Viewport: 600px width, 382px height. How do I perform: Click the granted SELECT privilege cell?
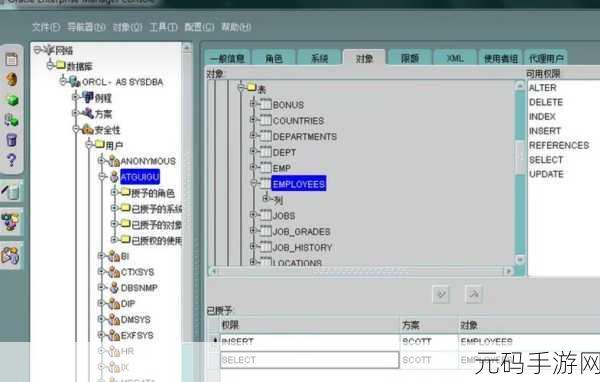pos(310,360)
